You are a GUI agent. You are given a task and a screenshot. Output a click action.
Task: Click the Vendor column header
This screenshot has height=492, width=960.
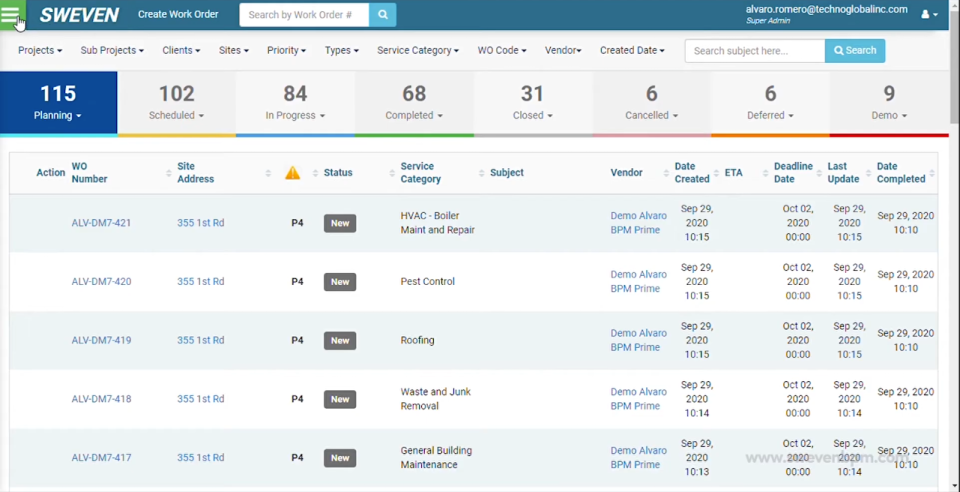(626, 173)
